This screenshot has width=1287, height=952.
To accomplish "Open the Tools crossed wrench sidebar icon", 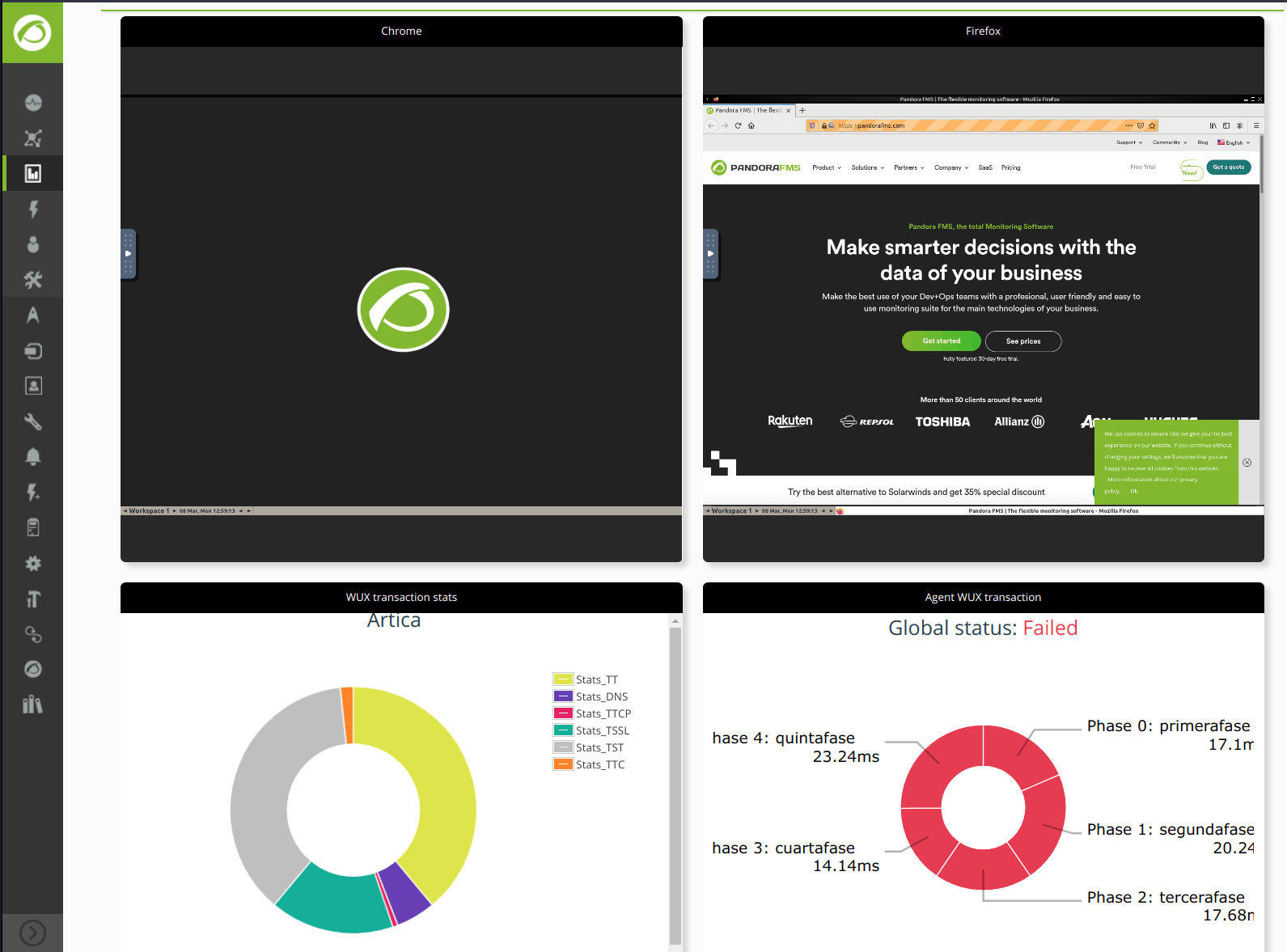I will tap(33, 280).
